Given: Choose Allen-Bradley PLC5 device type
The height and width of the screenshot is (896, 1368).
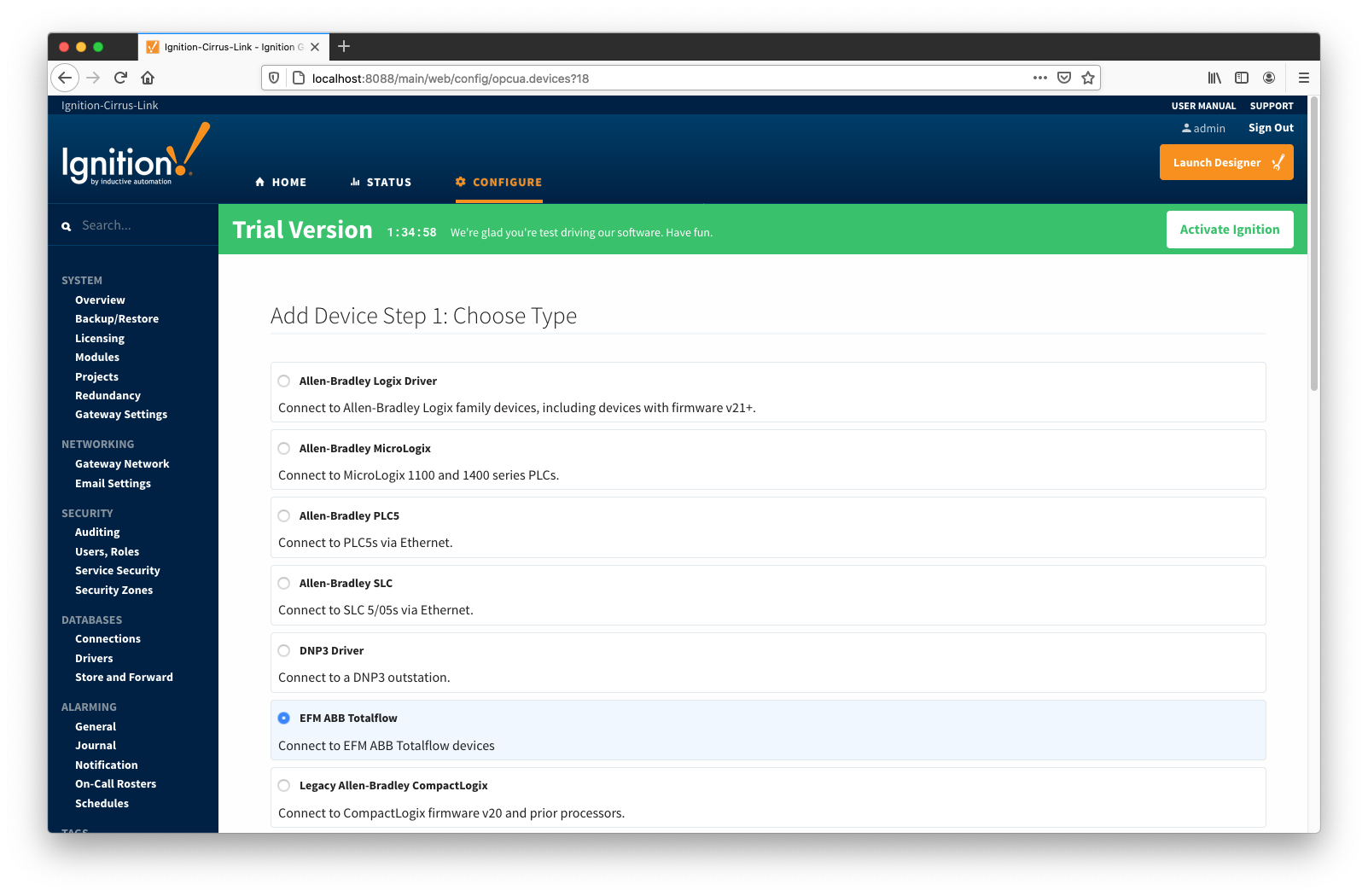Looking at the screenshot, I should coord(284,516).
